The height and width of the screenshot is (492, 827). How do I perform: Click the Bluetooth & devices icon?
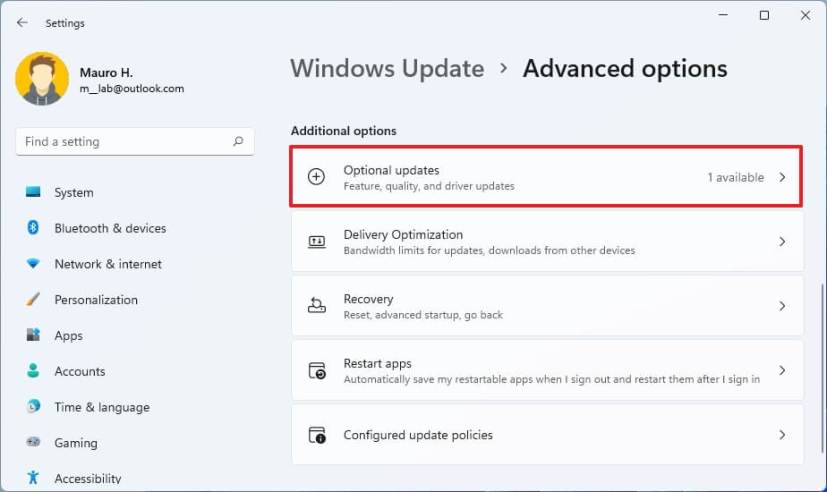(33, 228)
